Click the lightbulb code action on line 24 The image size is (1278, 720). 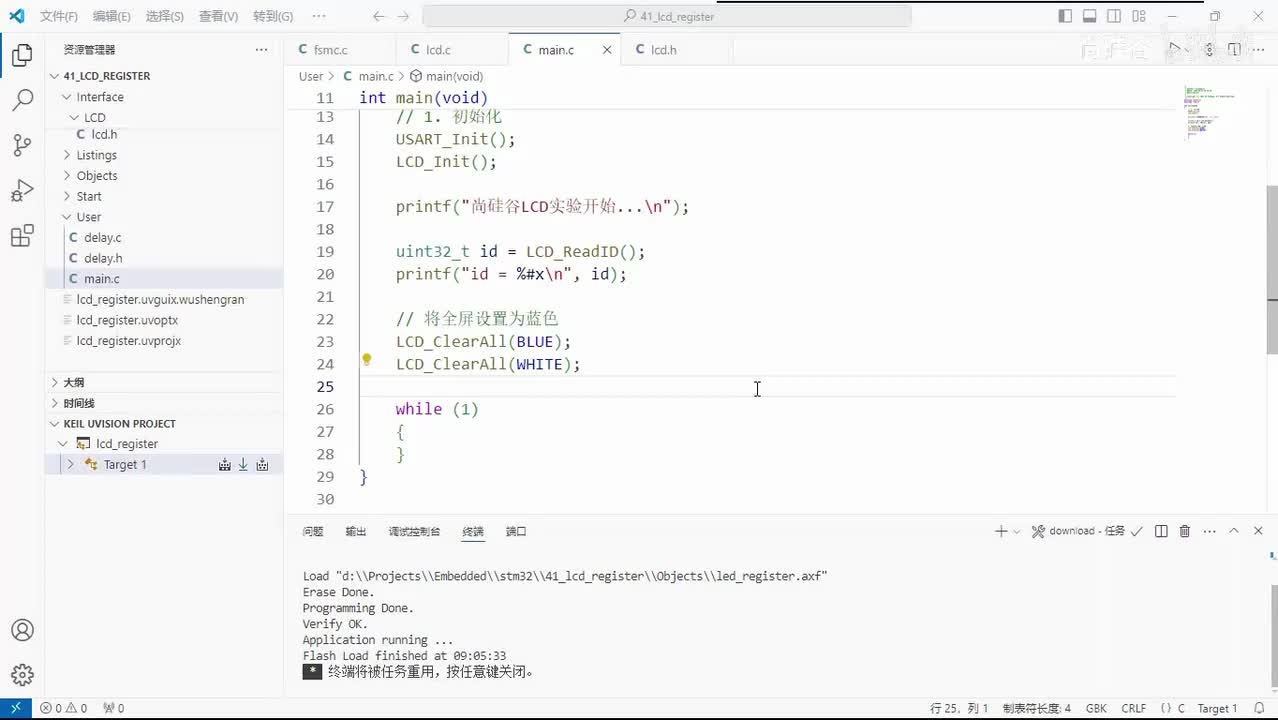coord(367,360)
